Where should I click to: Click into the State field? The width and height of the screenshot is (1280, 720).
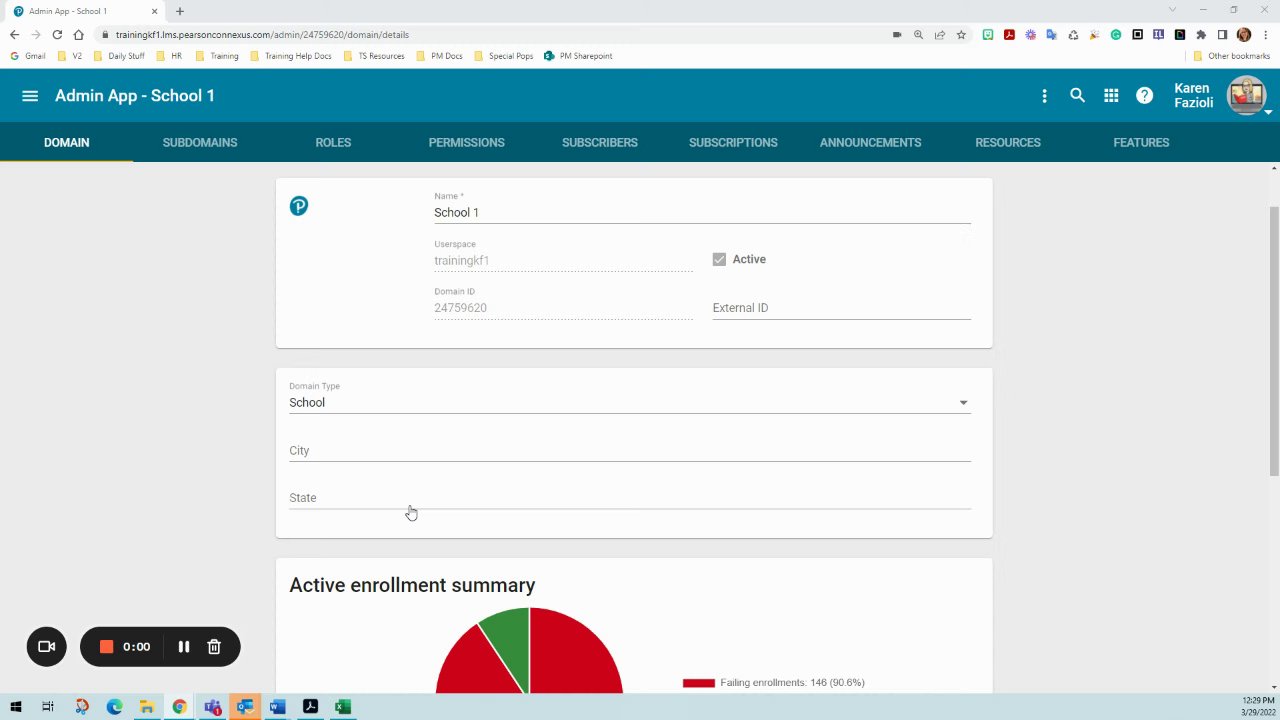(630, 498)
